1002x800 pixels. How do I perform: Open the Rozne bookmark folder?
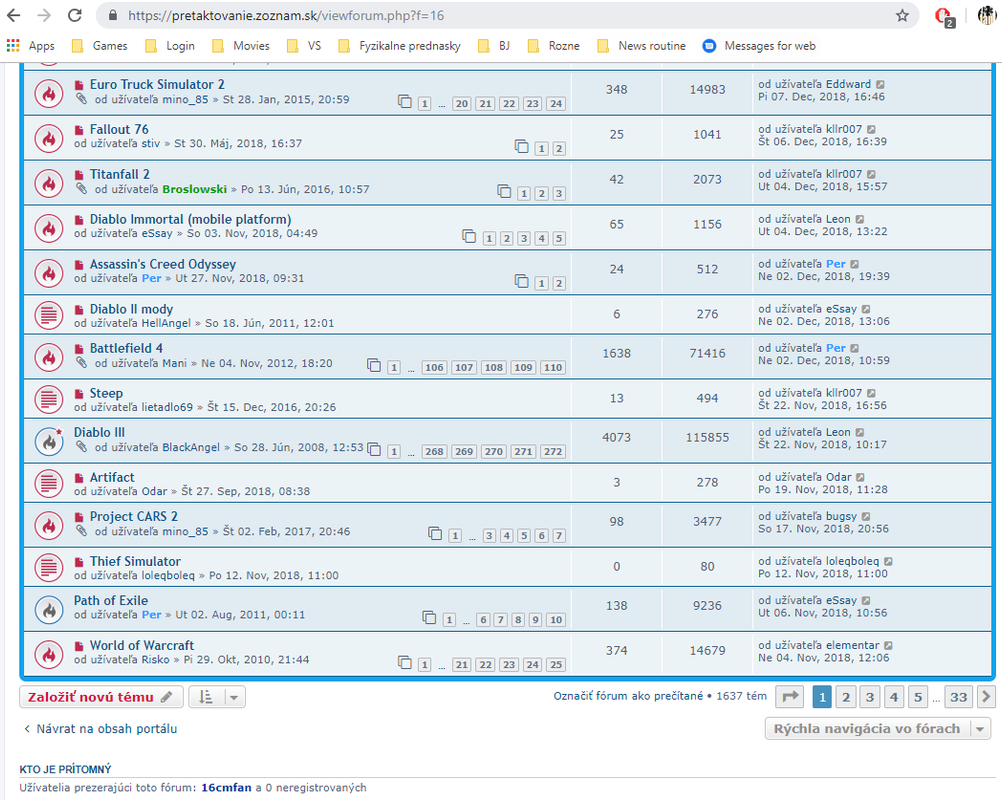[553, 45]
